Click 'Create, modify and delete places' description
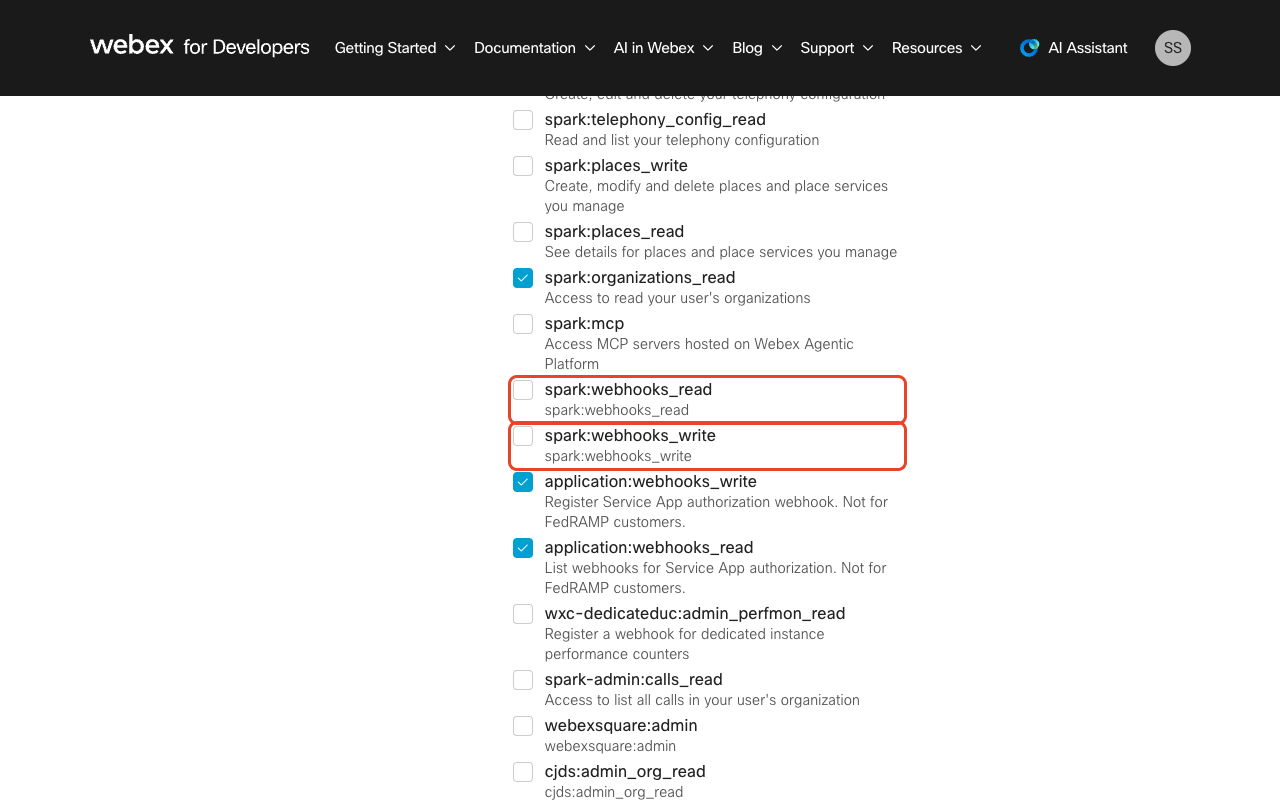 click(716, 196)
